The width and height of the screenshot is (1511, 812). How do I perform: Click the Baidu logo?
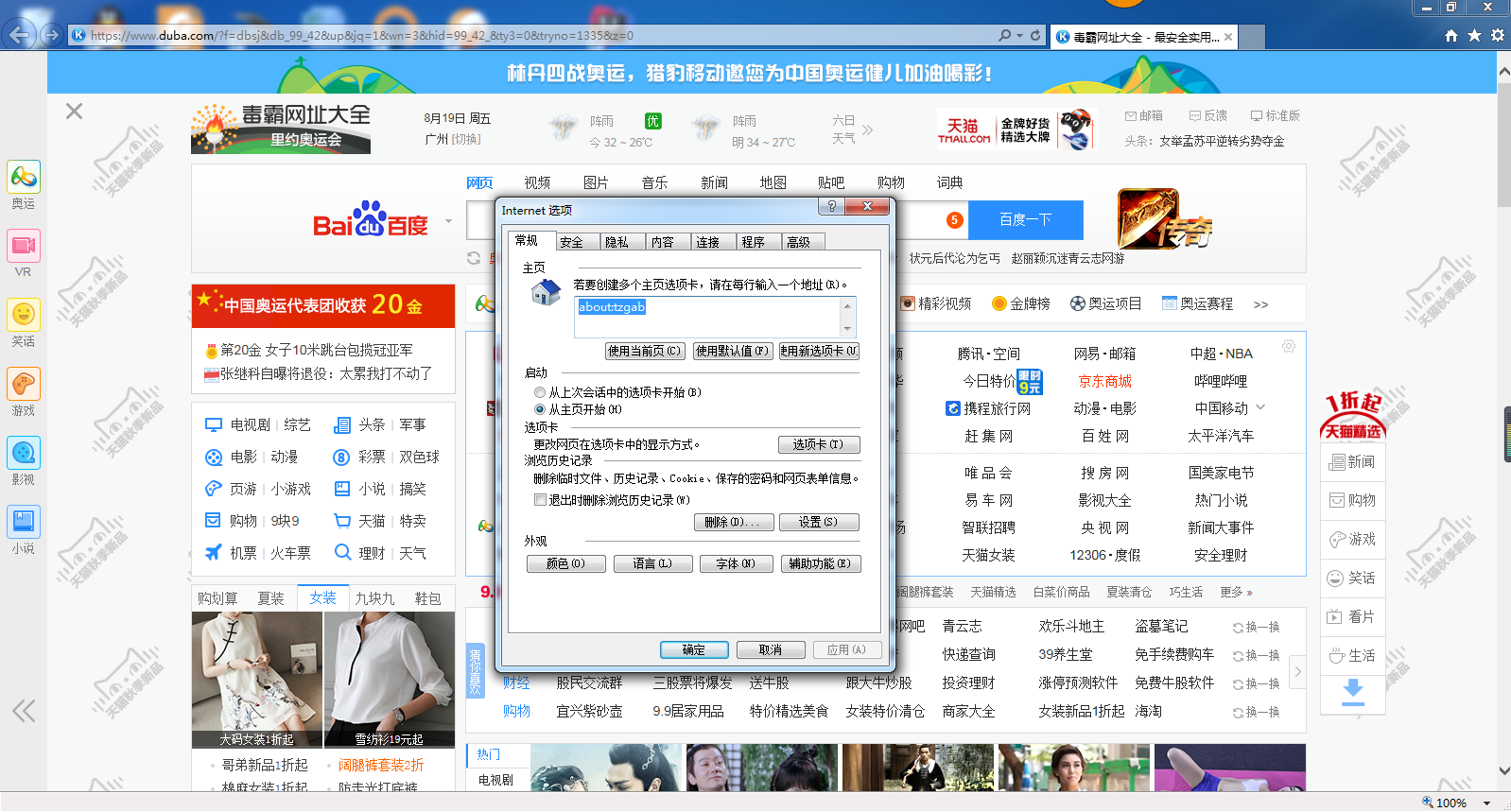click(x=371, y=220)
